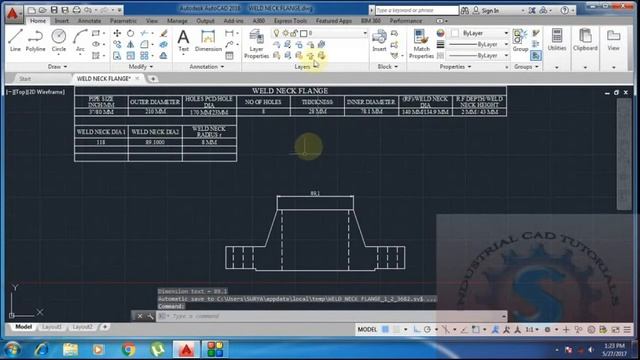Select the Polyline tool
The image size is (640, 360).
[36, 40]
